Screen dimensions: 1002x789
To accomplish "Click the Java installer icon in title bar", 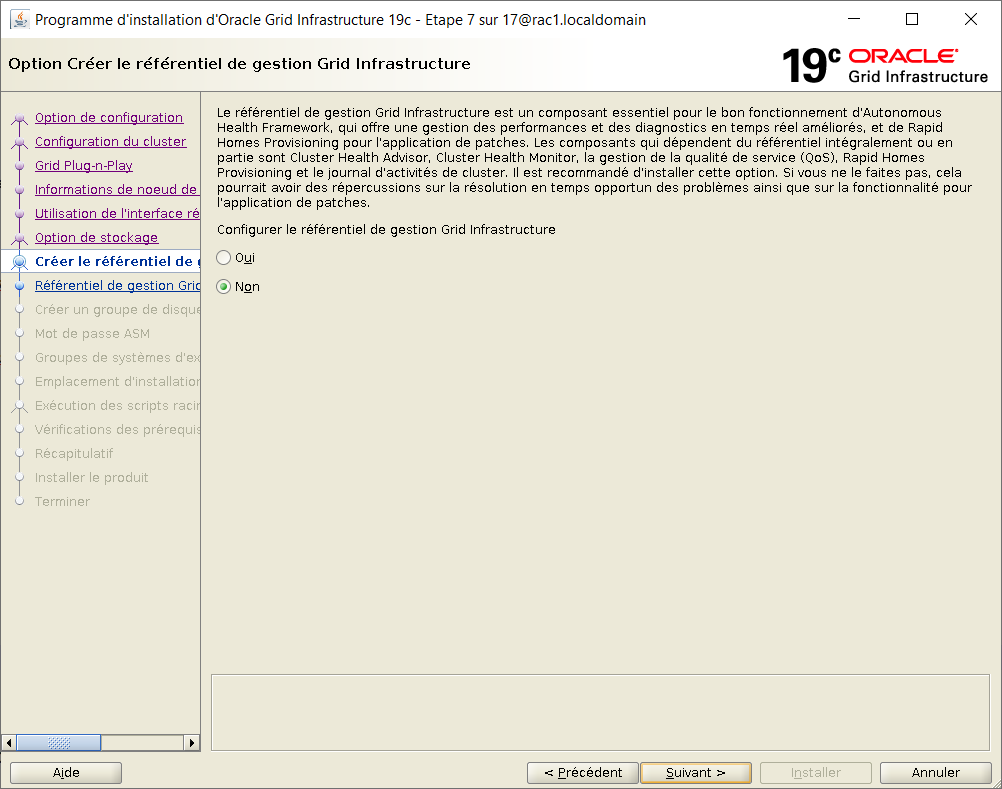I will [20, 19].
